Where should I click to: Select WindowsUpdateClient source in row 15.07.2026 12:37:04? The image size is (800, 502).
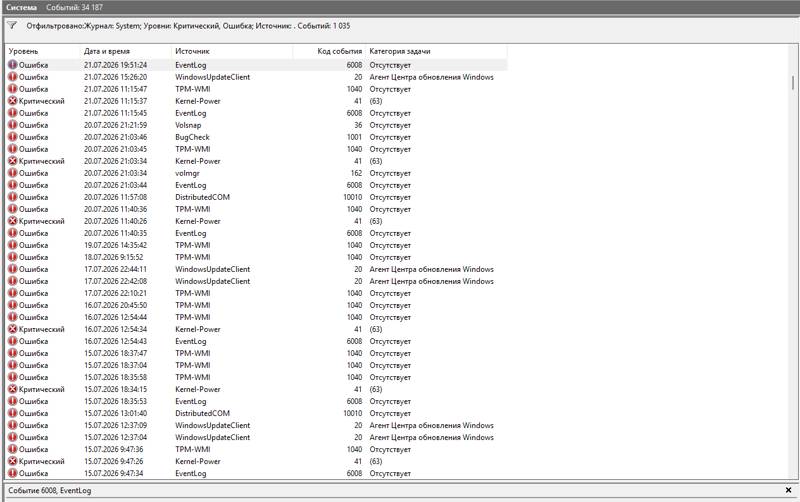point(213,437)
